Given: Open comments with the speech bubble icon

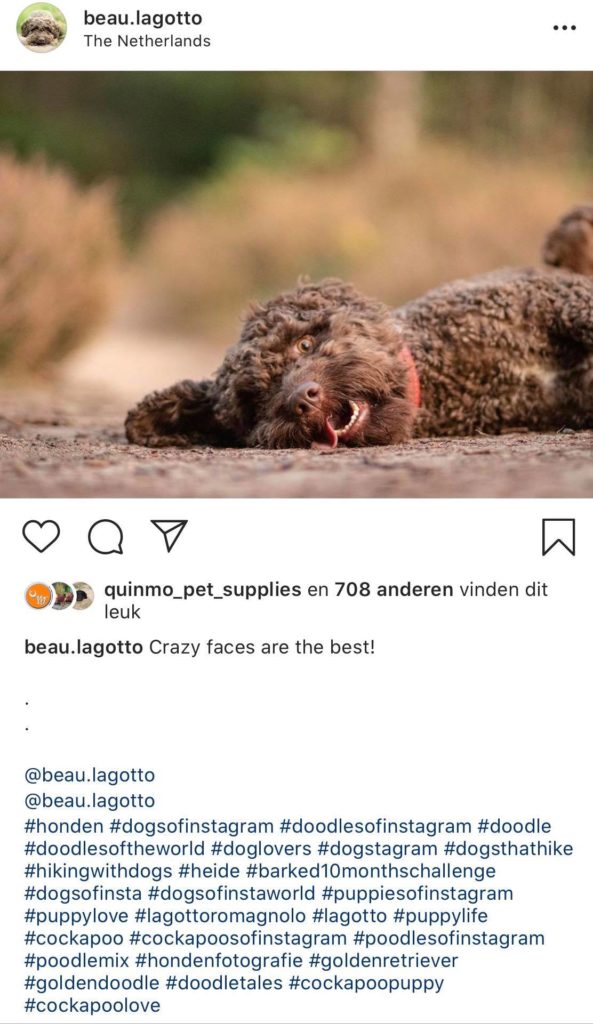Looking at the screenshot, I should point(106,537).
